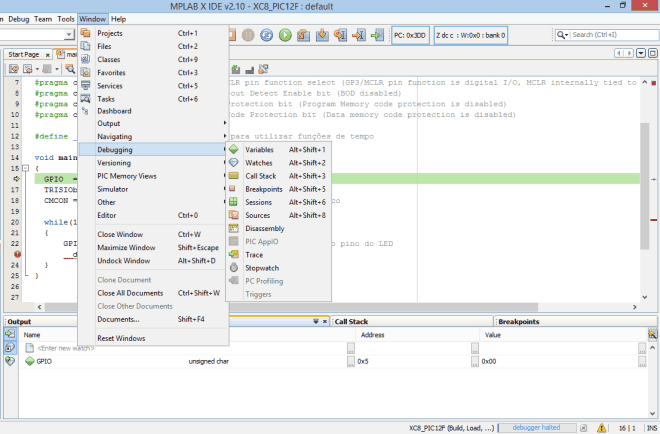Click the Step Into toolbar icon
This screenshot has height=434, width=660.
[322, 35]
